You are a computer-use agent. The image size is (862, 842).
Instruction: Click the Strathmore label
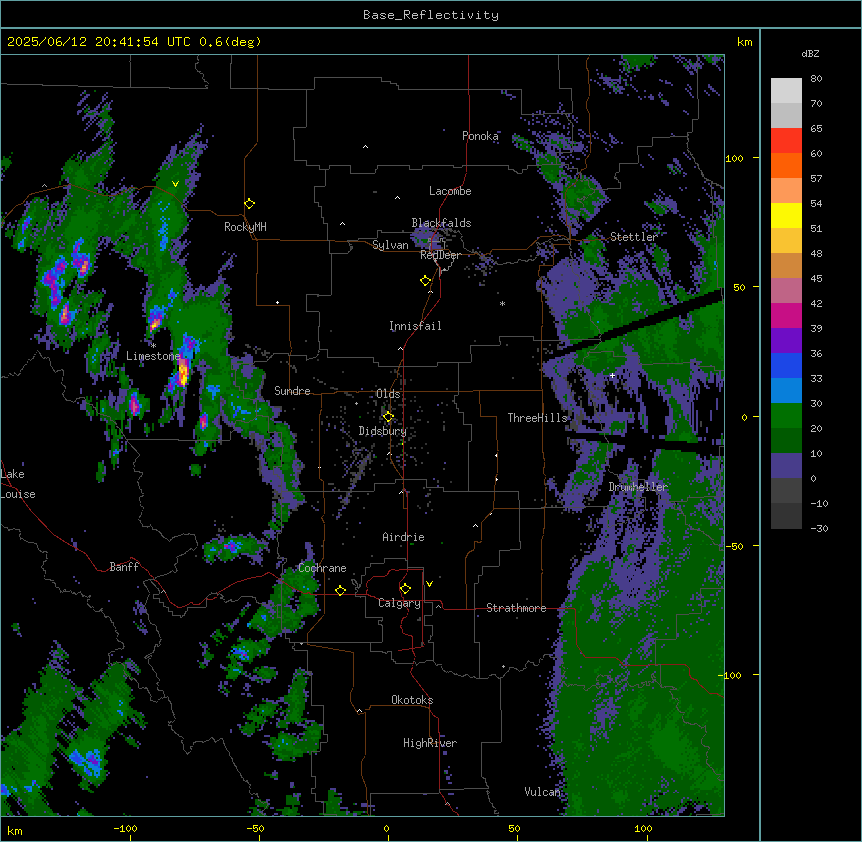pos(516,608)
